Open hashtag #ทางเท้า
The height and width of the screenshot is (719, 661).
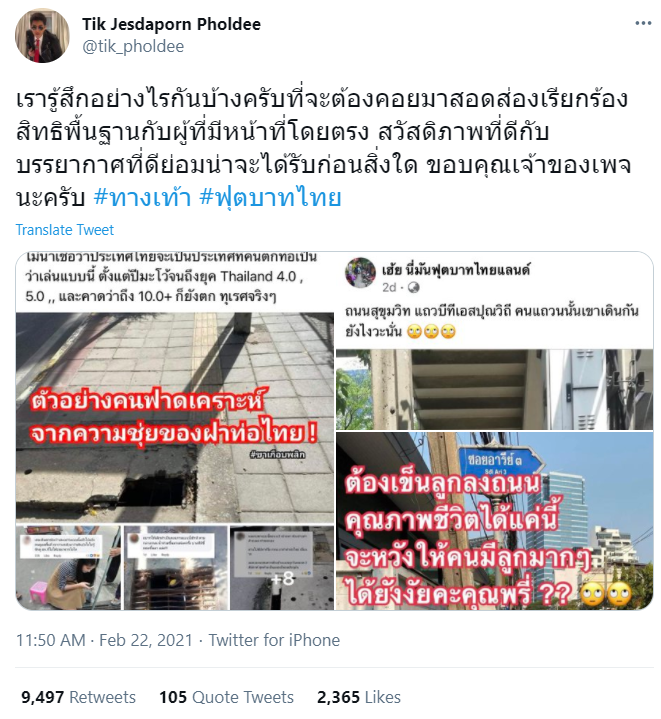coord(142,198)
